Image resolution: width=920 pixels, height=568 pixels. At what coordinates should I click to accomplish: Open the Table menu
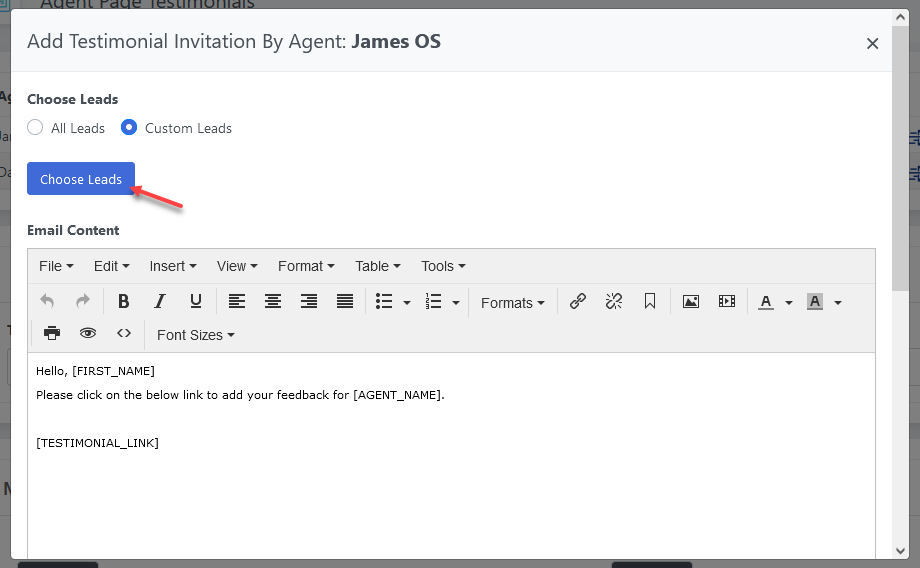(377, 266)
